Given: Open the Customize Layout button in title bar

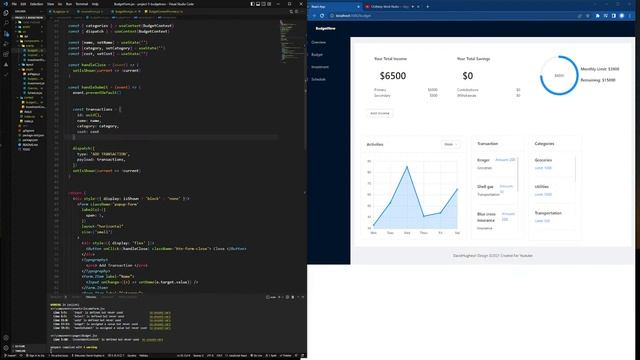Looking at the screenshot, I should (269, 4).
